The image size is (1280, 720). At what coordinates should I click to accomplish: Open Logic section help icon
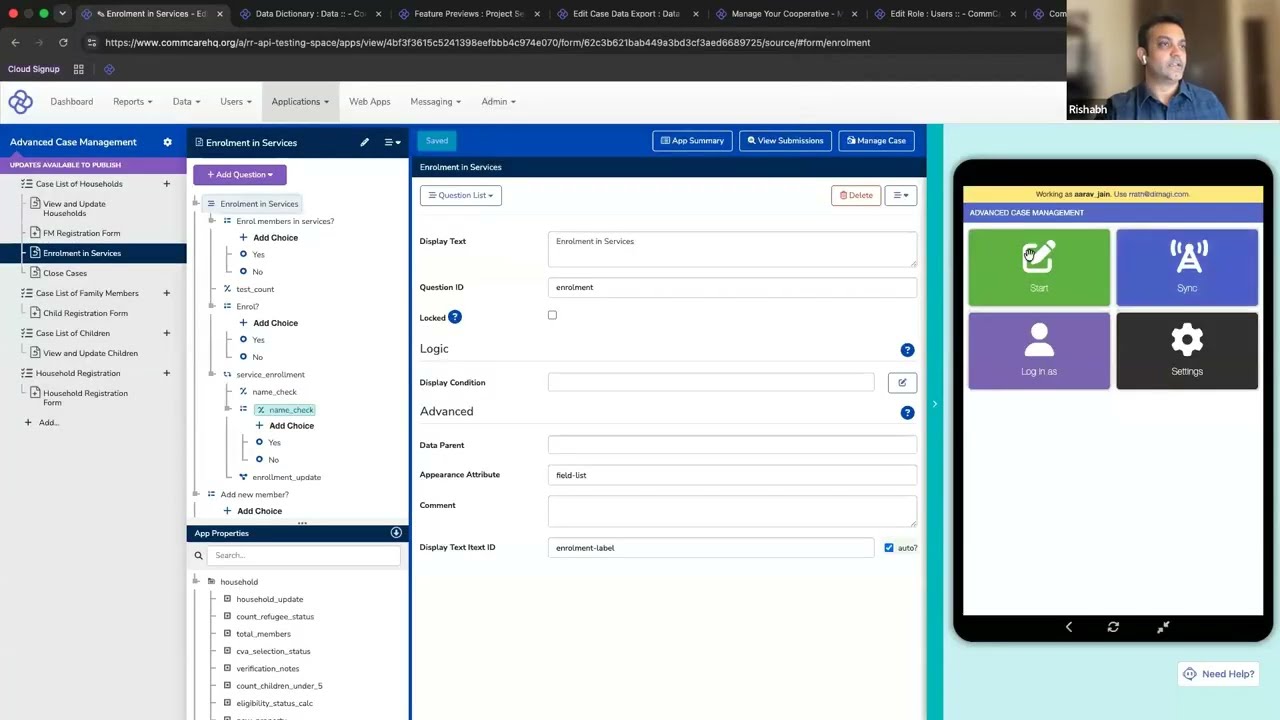click(x=907, y=350)
